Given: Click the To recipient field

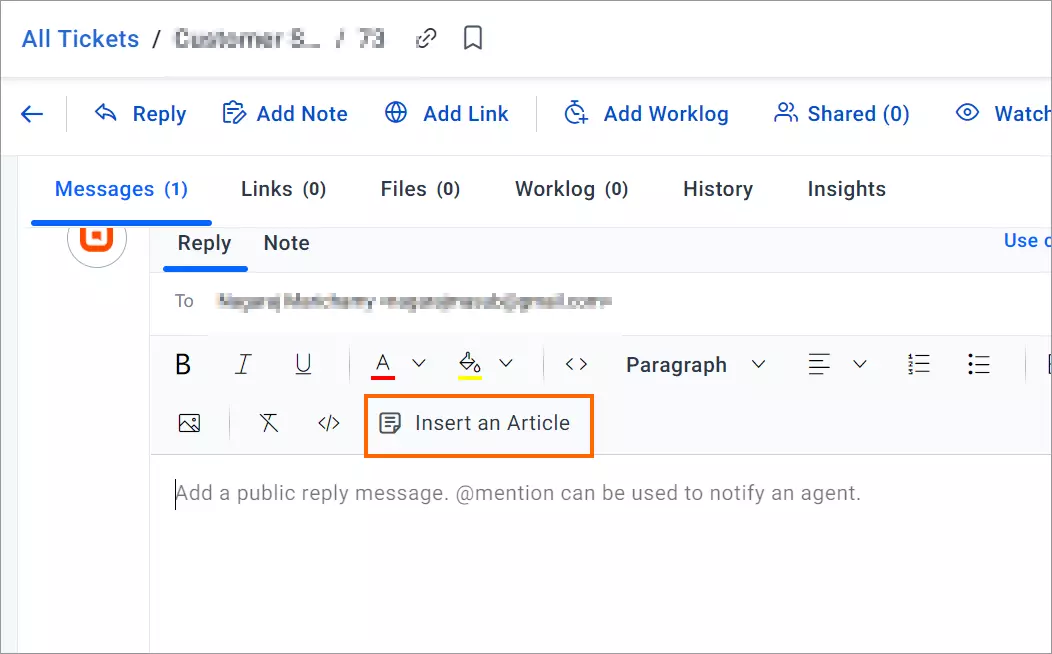Looking at the screenshot, I should coord(600,302).
